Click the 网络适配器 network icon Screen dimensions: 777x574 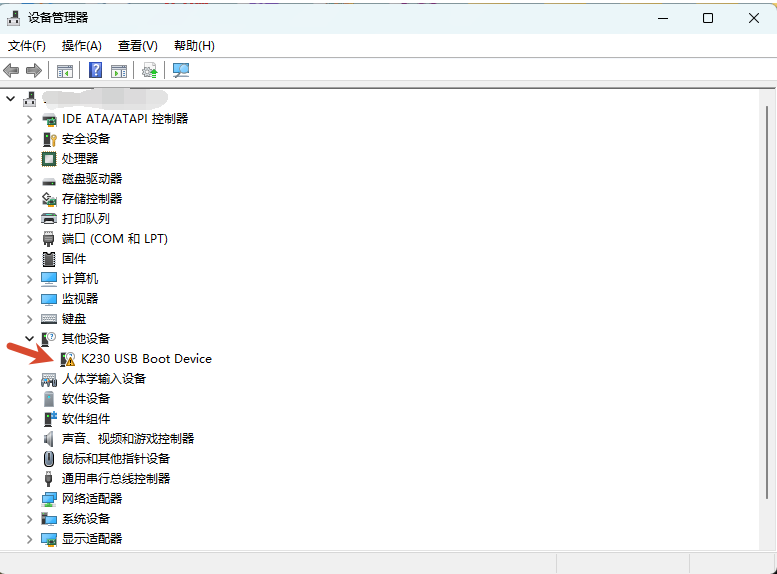[x=49, y=499]
